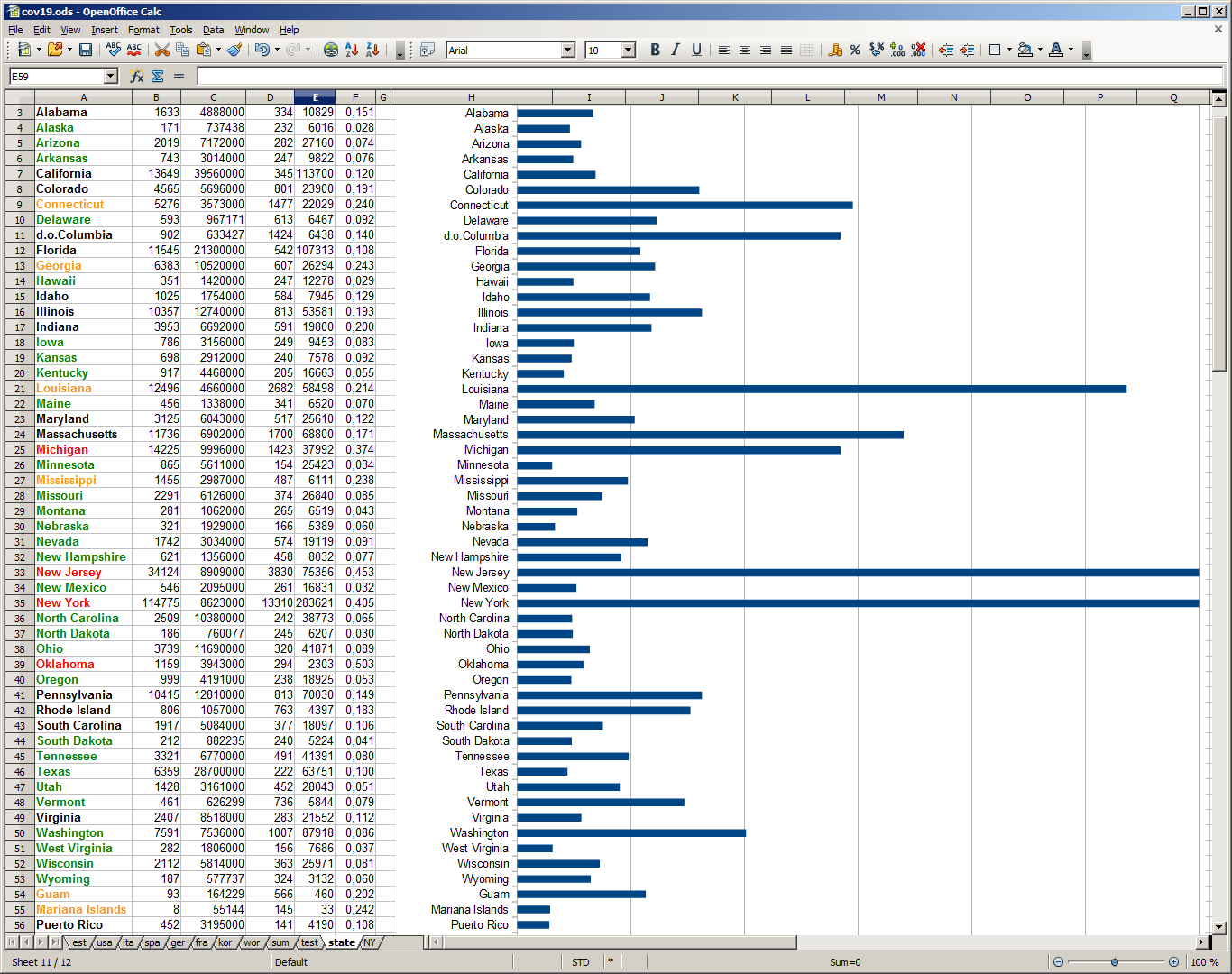Click the Borders icon
This screenshot has height=974, width=1232.
(995, 50)
